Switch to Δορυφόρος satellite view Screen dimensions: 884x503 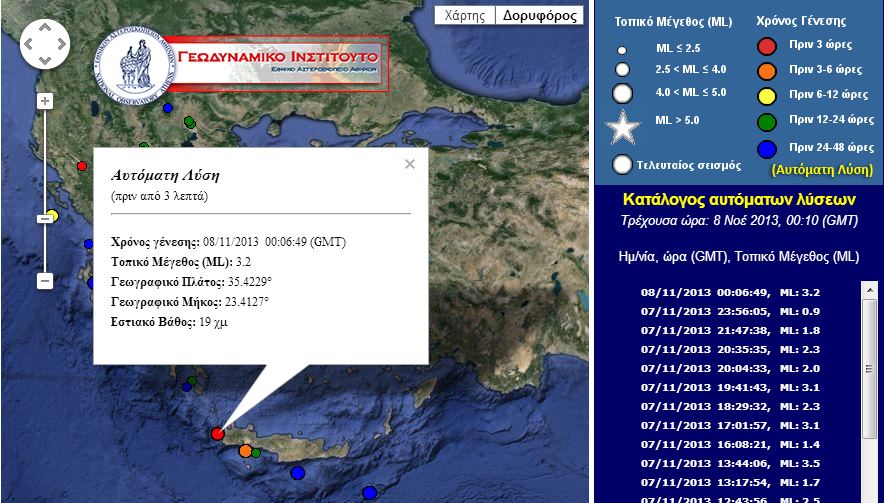[539, 16]
